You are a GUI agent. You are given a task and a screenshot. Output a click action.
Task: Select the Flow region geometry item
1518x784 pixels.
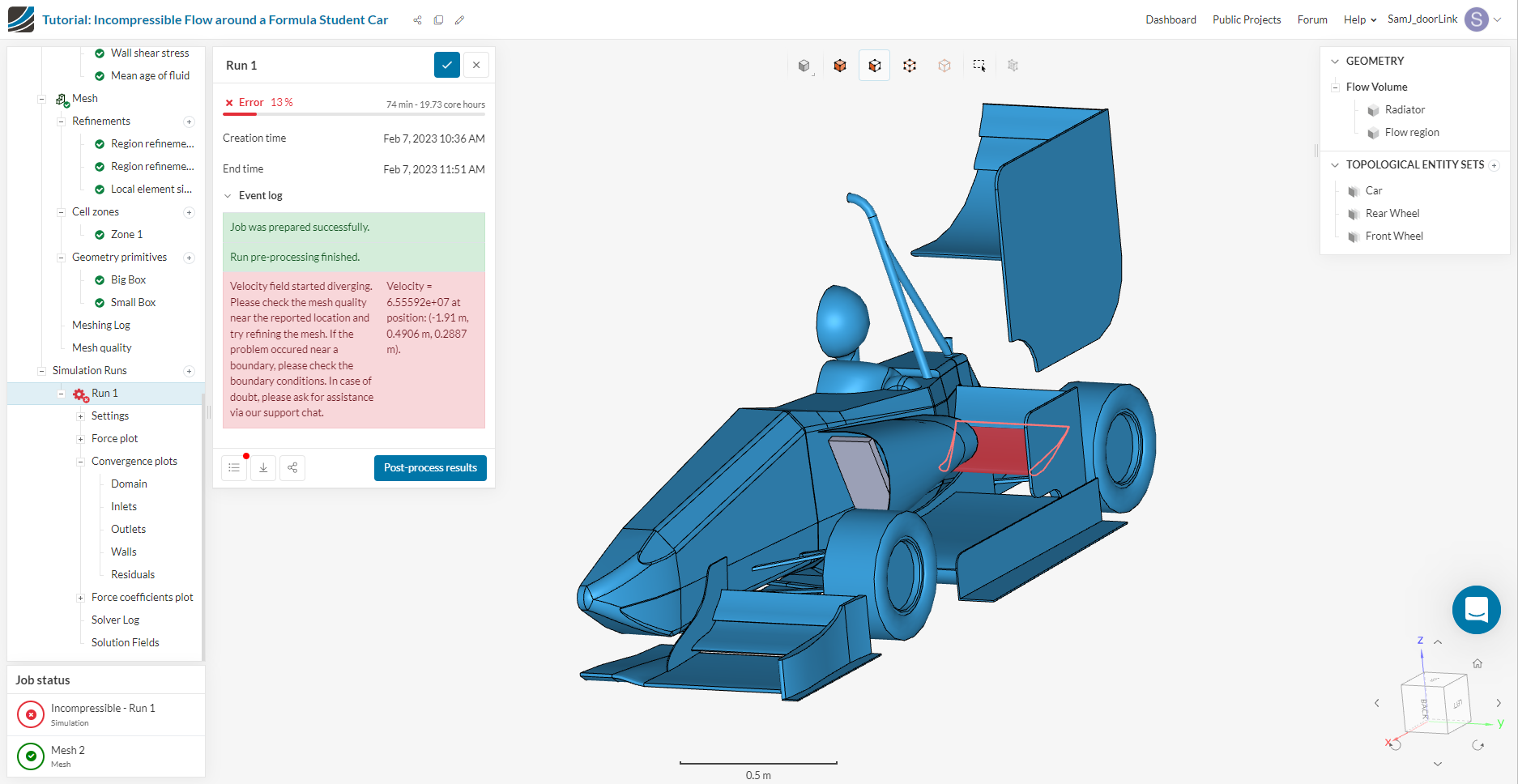coord(1413,132)
